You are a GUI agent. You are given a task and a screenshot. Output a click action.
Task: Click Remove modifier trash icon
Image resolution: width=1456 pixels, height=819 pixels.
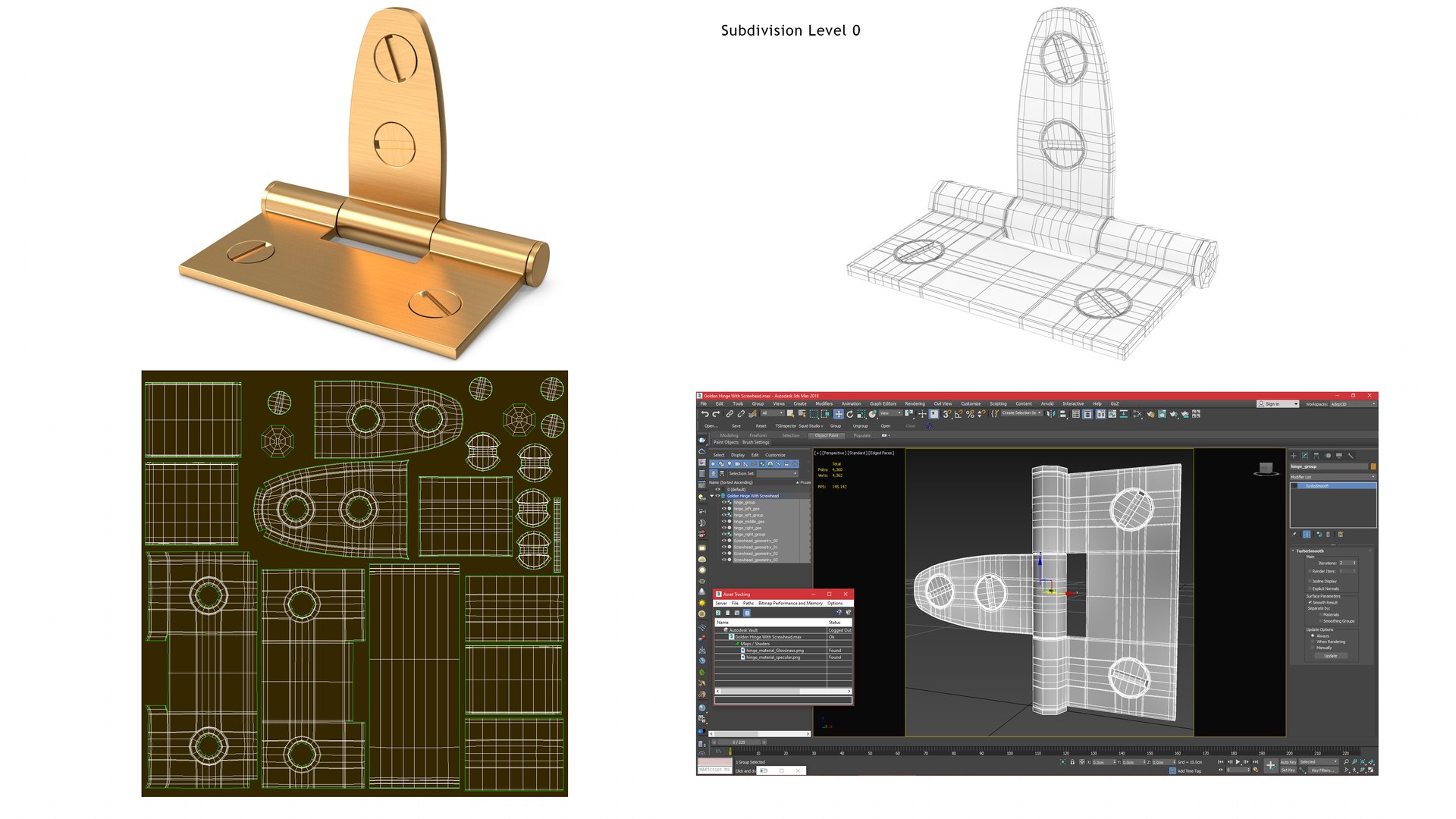tap(1328, 534)
